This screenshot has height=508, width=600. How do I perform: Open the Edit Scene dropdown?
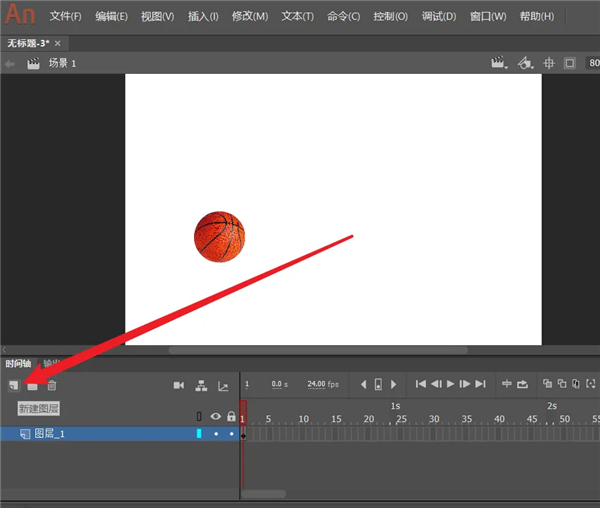(499, 63)
